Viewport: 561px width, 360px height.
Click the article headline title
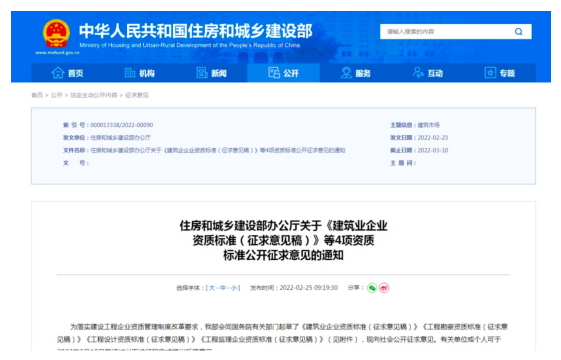pyautogui.click(x=283, y=240)
